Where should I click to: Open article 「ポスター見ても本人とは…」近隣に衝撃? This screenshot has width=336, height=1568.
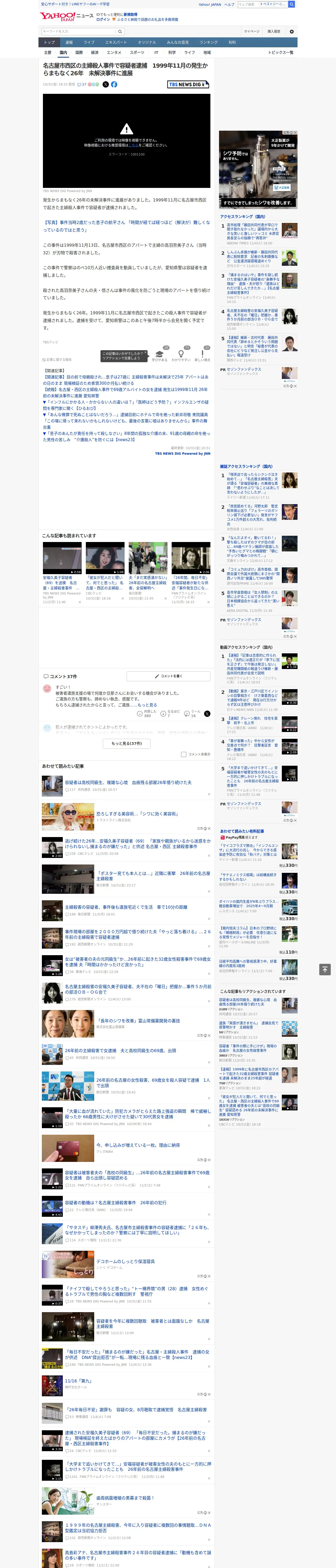[x=153, y=876]
